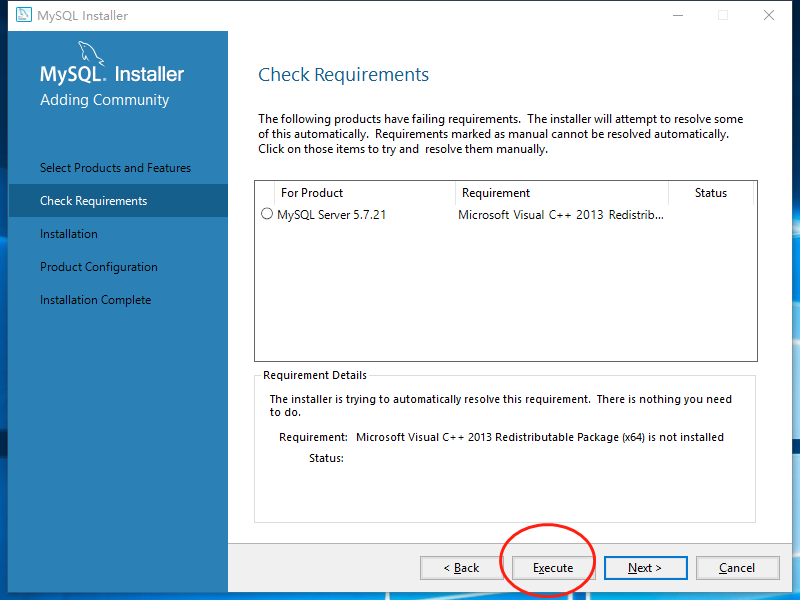Open the Installation Complete step

(x=95, y=300)
